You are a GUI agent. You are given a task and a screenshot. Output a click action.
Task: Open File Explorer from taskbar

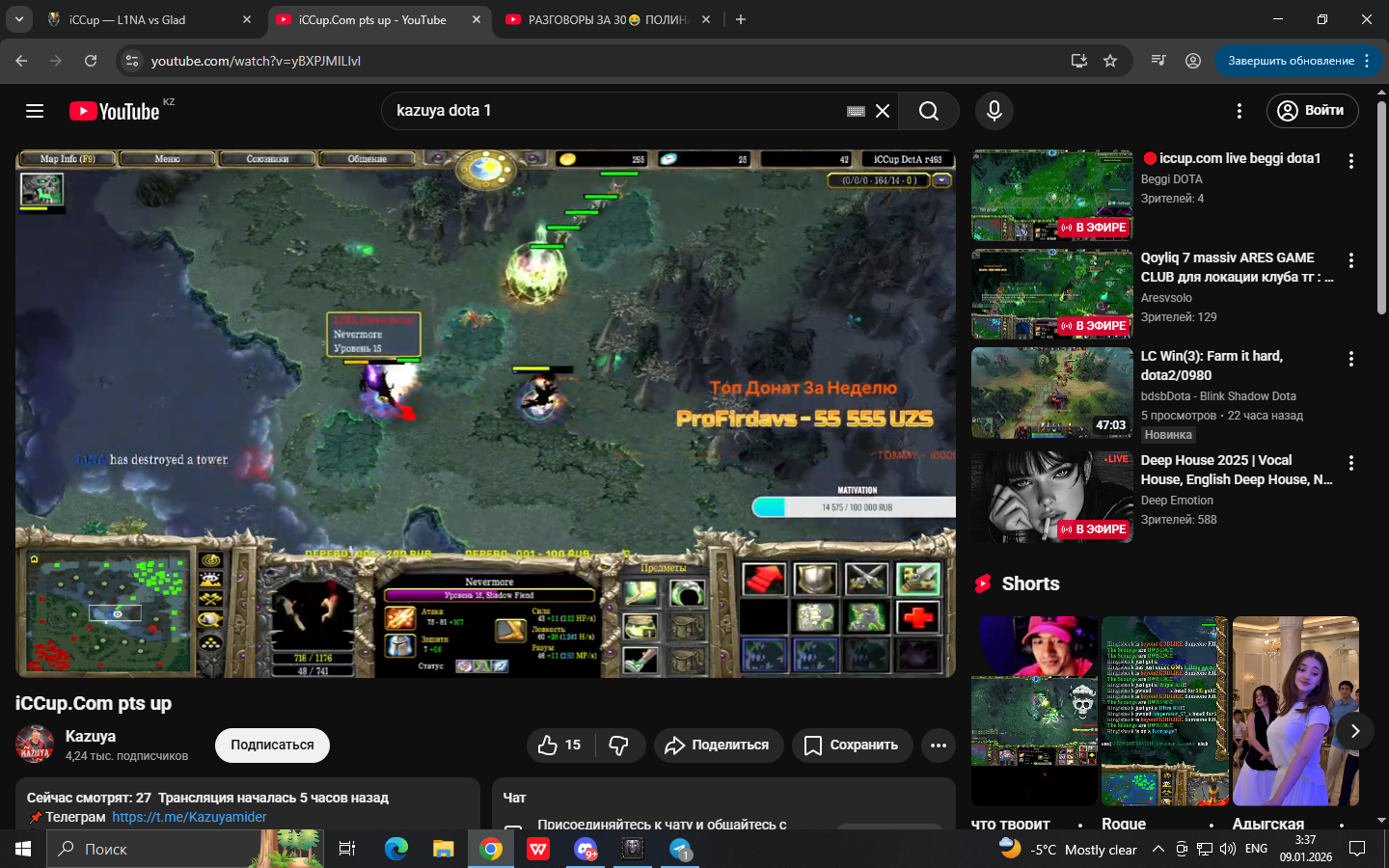pyautogui.click(x=444, y=849)
